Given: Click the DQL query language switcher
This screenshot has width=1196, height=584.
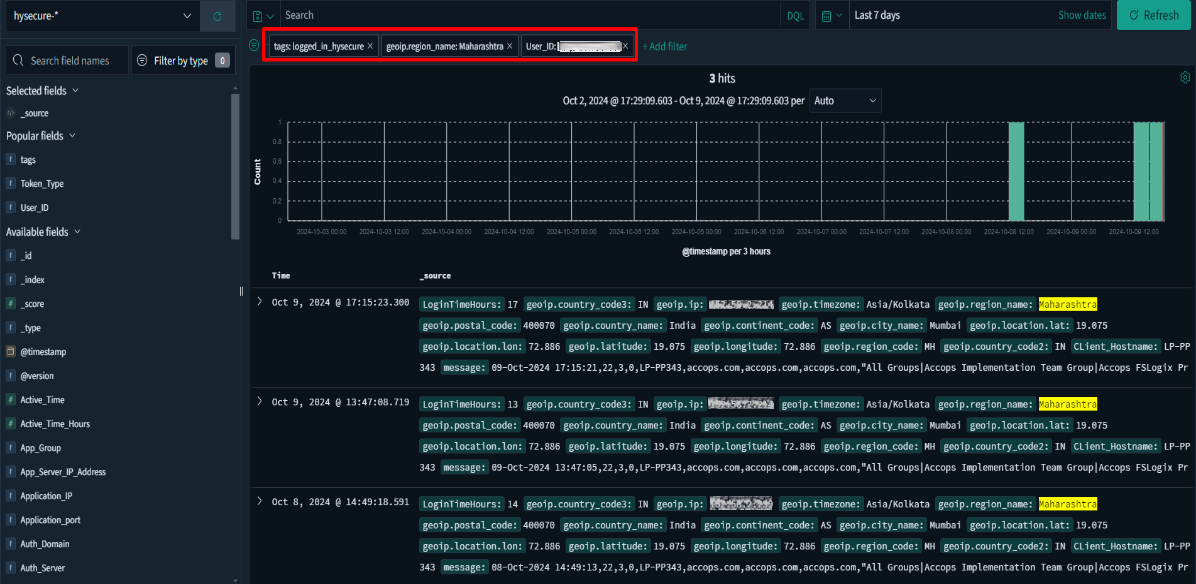Looking at the screenshot, I should [x=795, y=16].
